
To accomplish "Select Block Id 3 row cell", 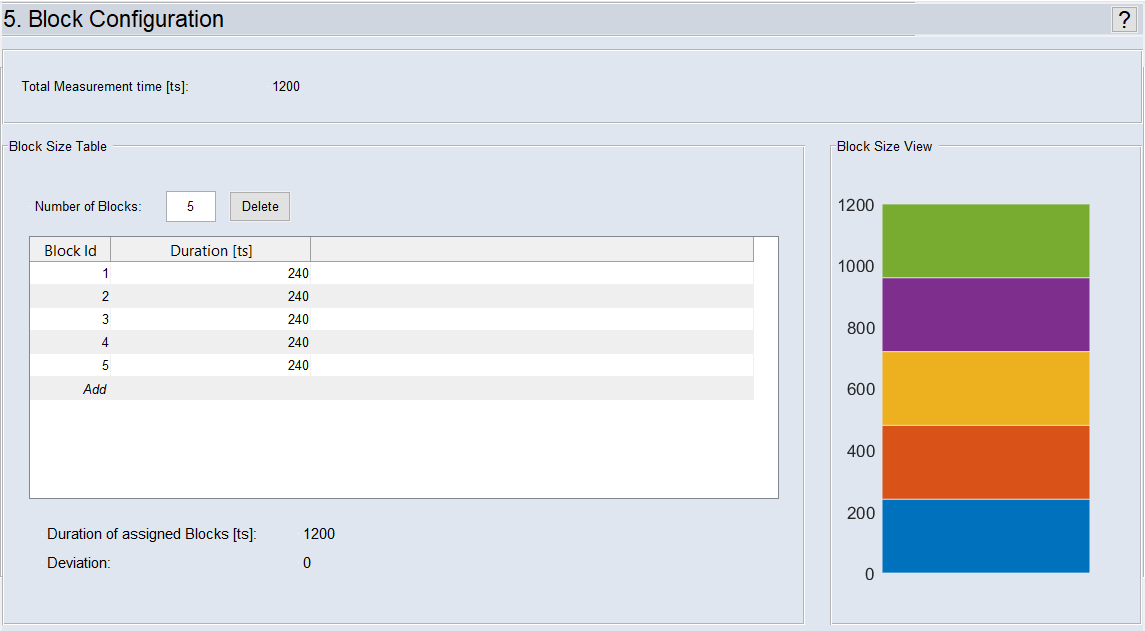I will point(70,319).
